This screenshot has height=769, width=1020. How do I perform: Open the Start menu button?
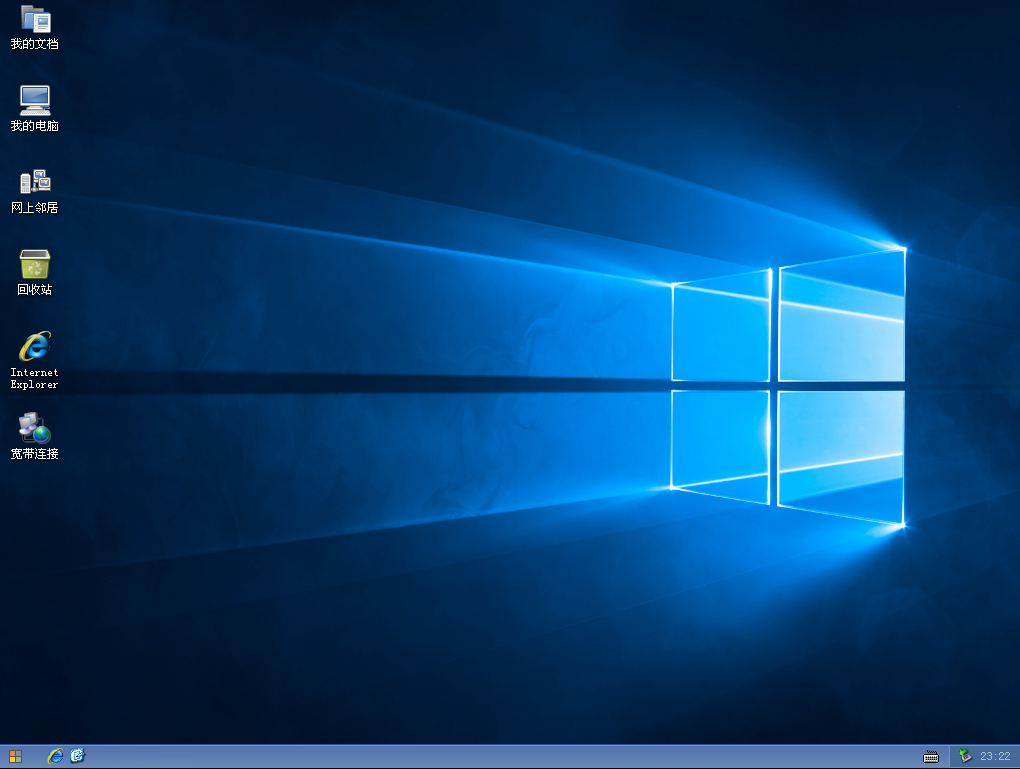tap(16, 756)
